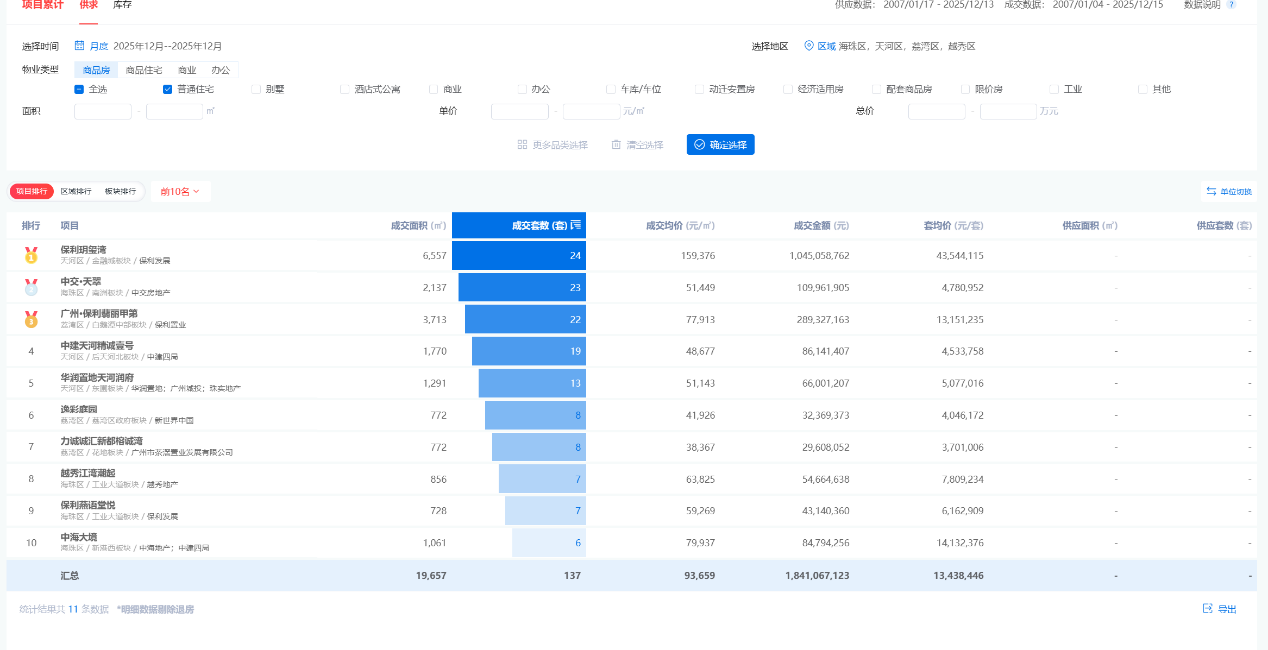1268x650 pixels.
Task: Click the calendar icon beside 月度
Action: [79, 46]
